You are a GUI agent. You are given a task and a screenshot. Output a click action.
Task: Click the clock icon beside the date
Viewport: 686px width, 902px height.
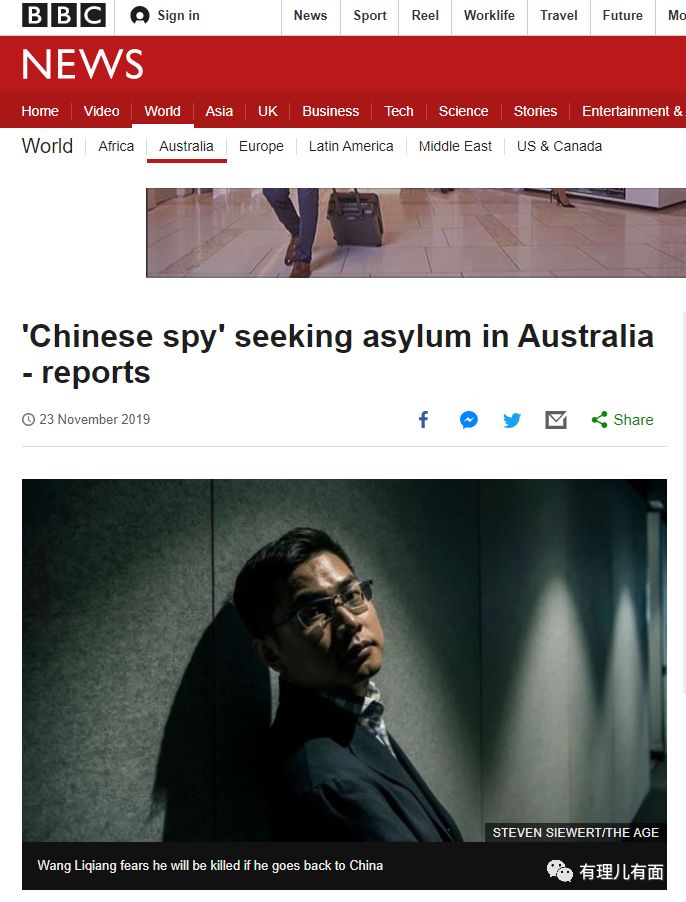[x=28, y=419]
